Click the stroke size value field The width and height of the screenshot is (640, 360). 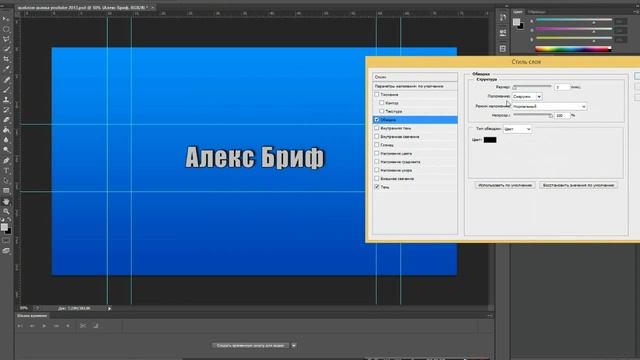coord(562,87)
